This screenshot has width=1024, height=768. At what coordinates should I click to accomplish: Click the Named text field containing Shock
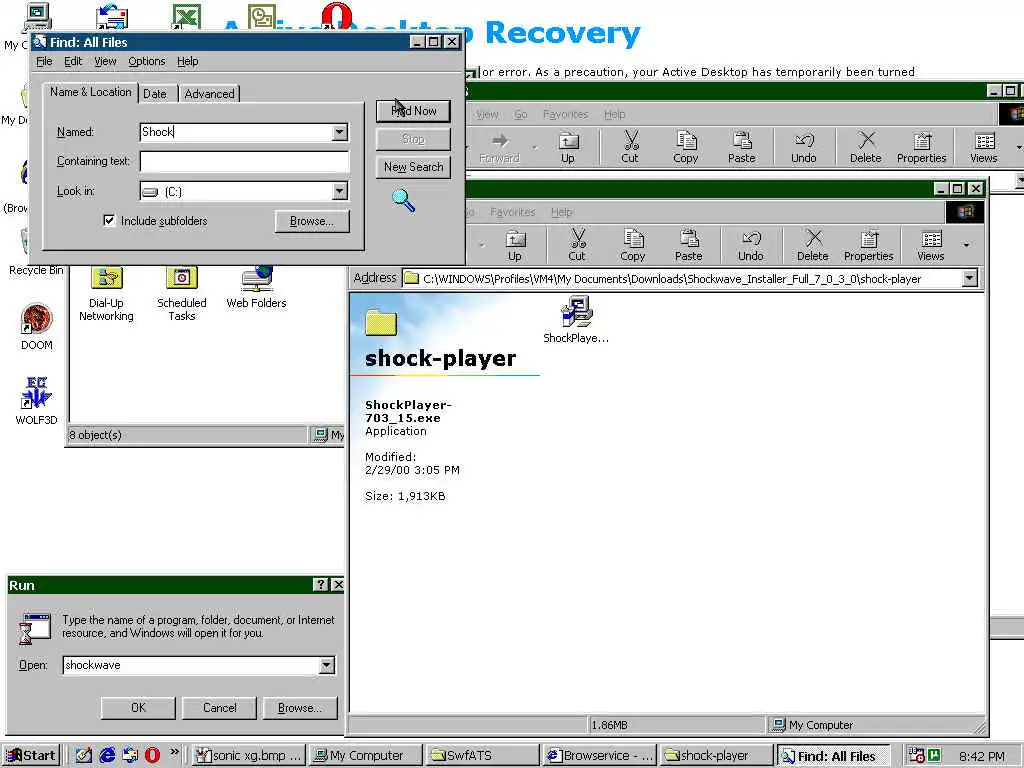click(x=236, y=132)
